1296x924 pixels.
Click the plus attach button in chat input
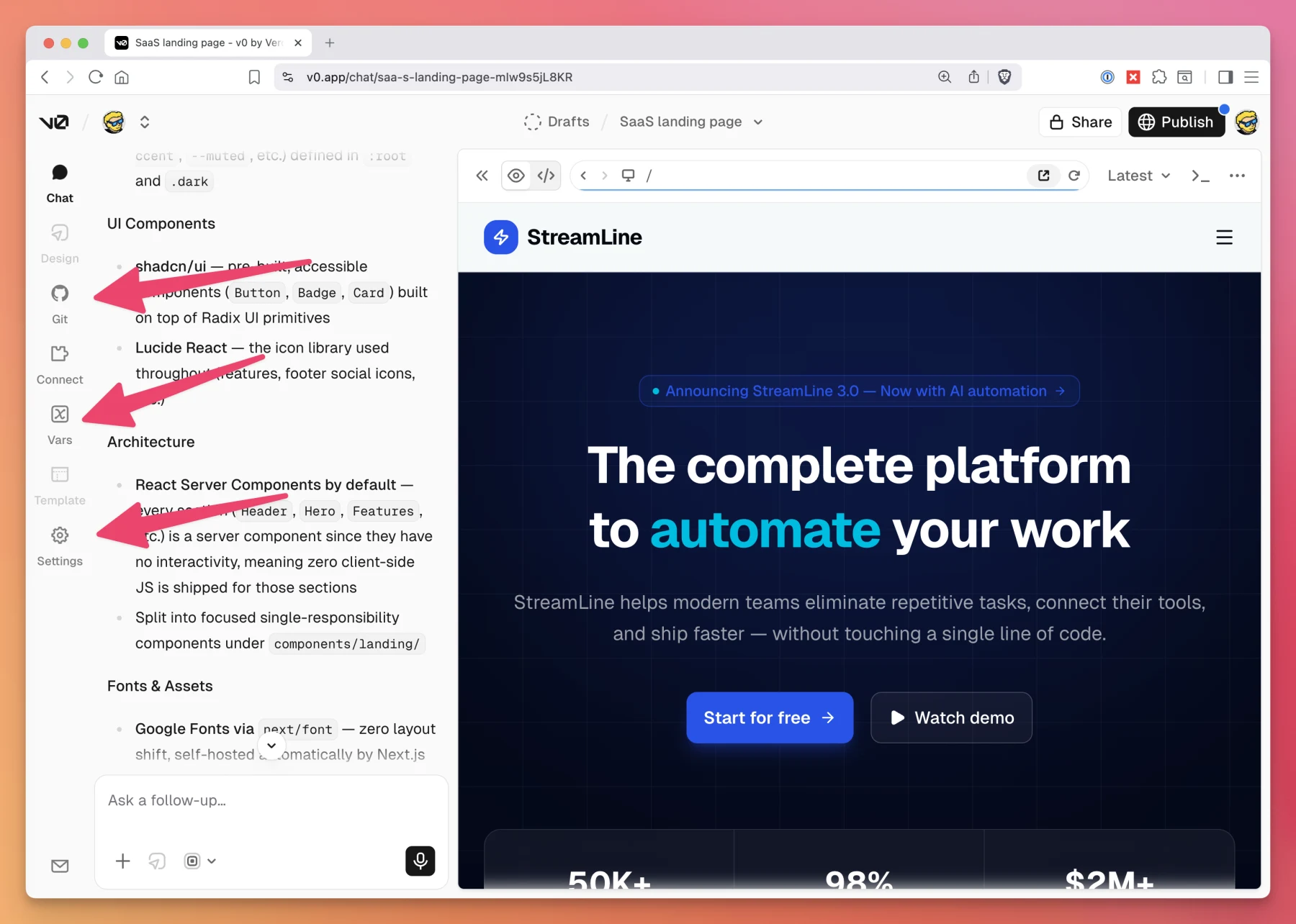pyautogui.click(x=123, y=861)
